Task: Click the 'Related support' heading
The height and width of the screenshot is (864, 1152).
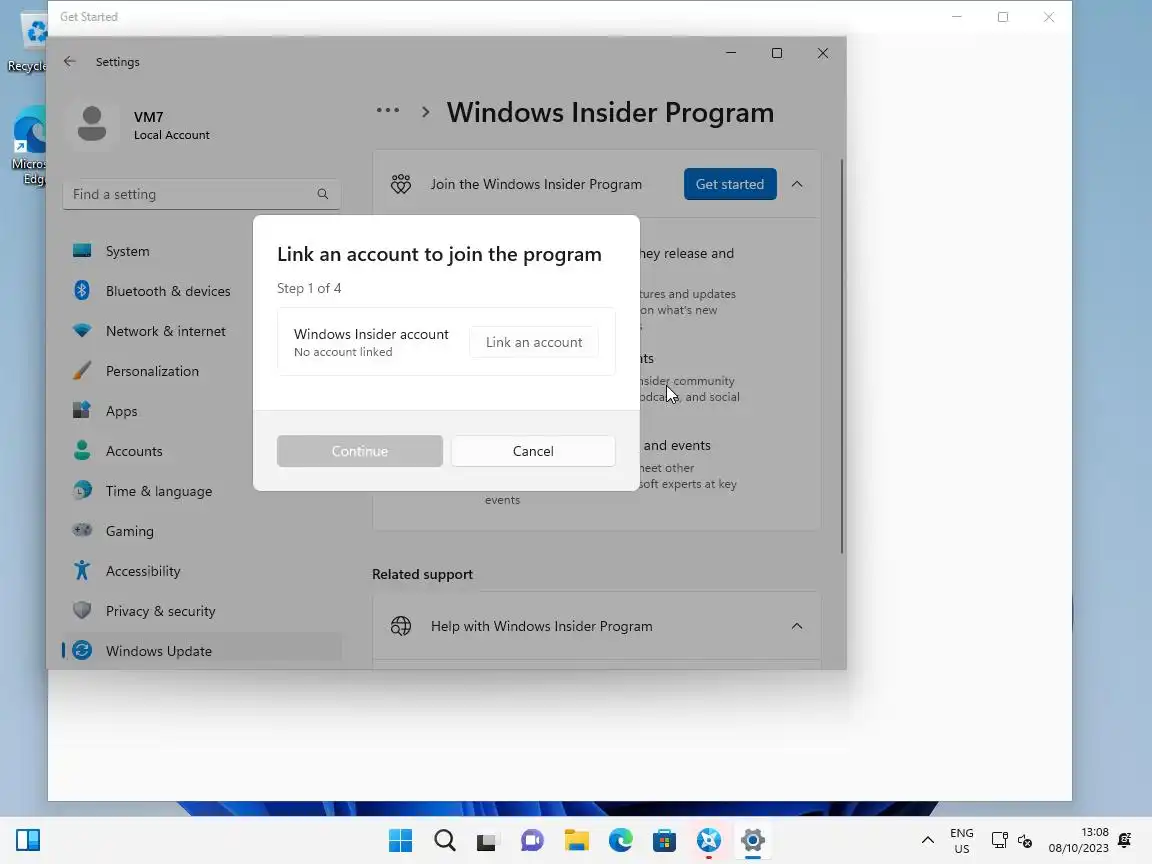Action: [x=422, y=575]
